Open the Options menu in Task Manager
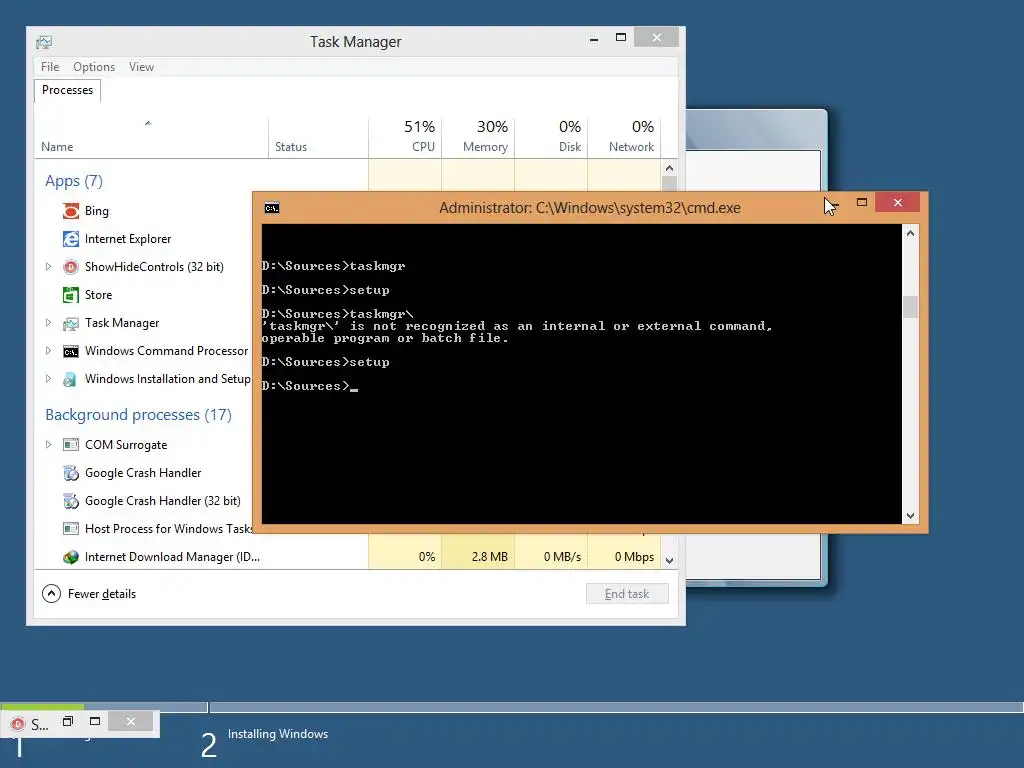1024x768 pixels. 94,67
